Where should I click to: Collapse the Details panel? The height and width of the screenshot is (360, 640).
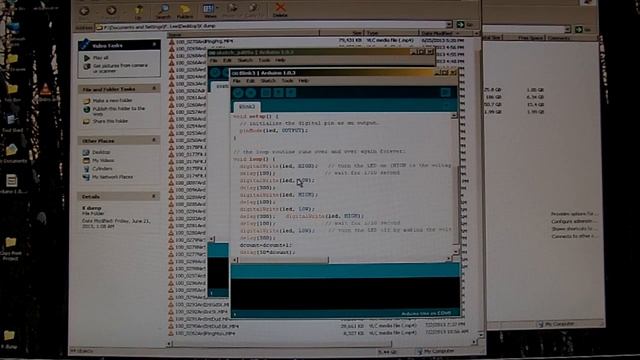154,196
